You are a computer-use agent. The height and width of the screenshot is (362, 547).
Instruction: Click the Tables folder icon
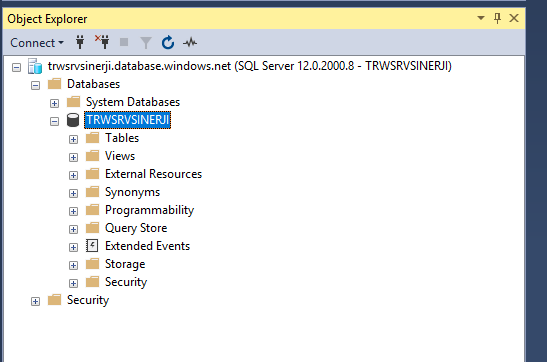(x=92, y=138)
